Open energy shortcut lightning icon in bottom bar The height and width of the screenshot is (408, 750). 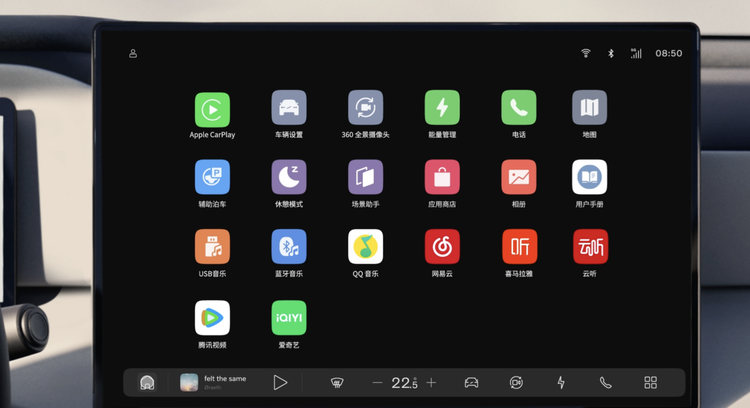pos(561,383)
